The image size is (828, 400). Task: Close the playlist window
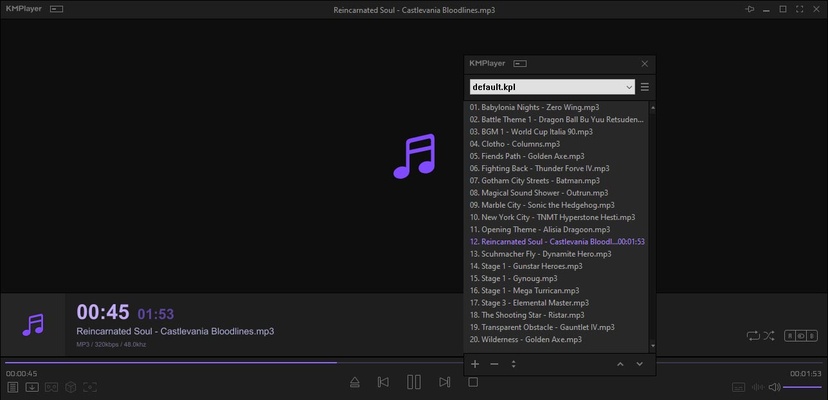644,63
